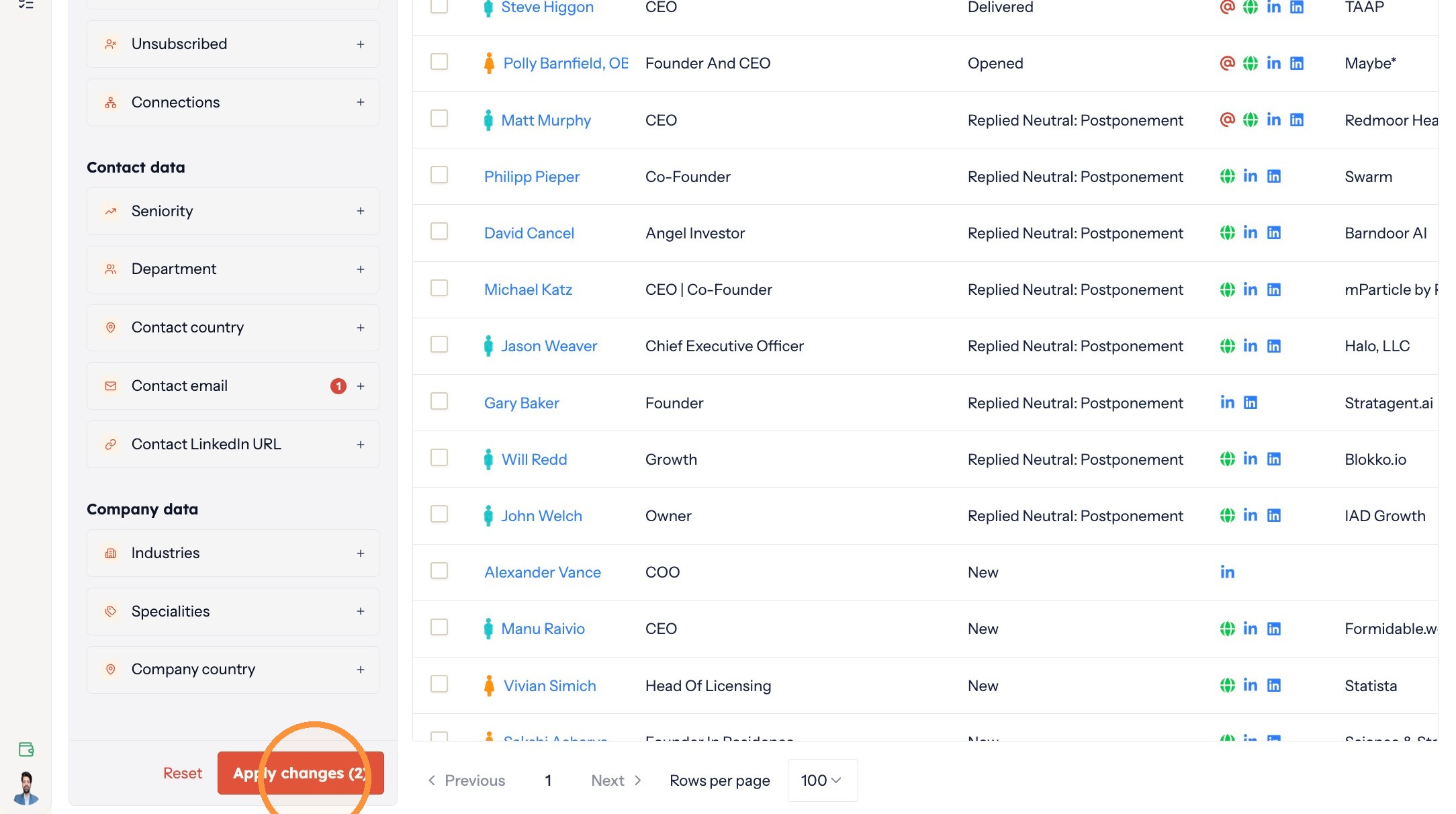Open LinkedIn profile icon for Gary Baker
This screenshot has width=1456, height=814.
point(1227,402)
